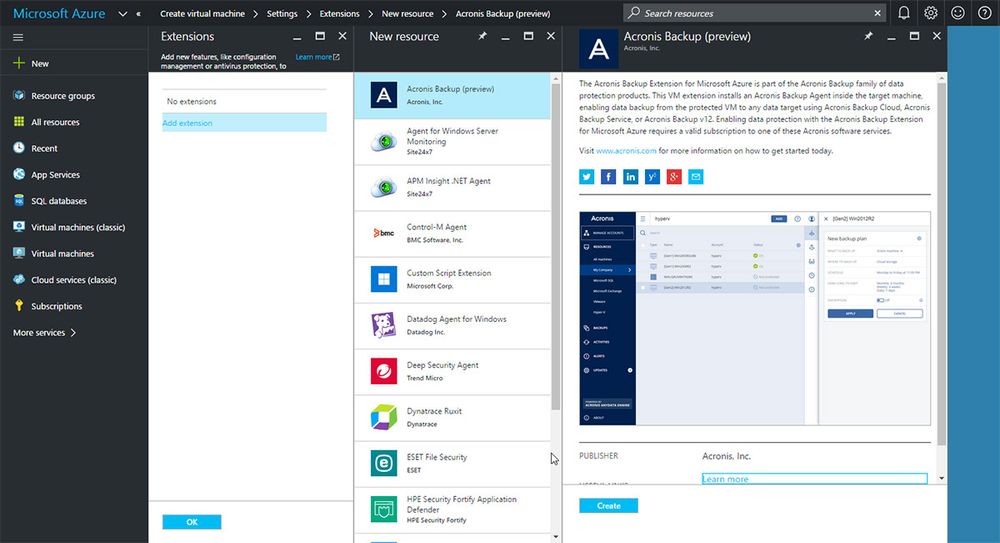This screenshot has height=543, width=1000.
Task: Select Control-M Agent extension
Action: pos(452,233)
